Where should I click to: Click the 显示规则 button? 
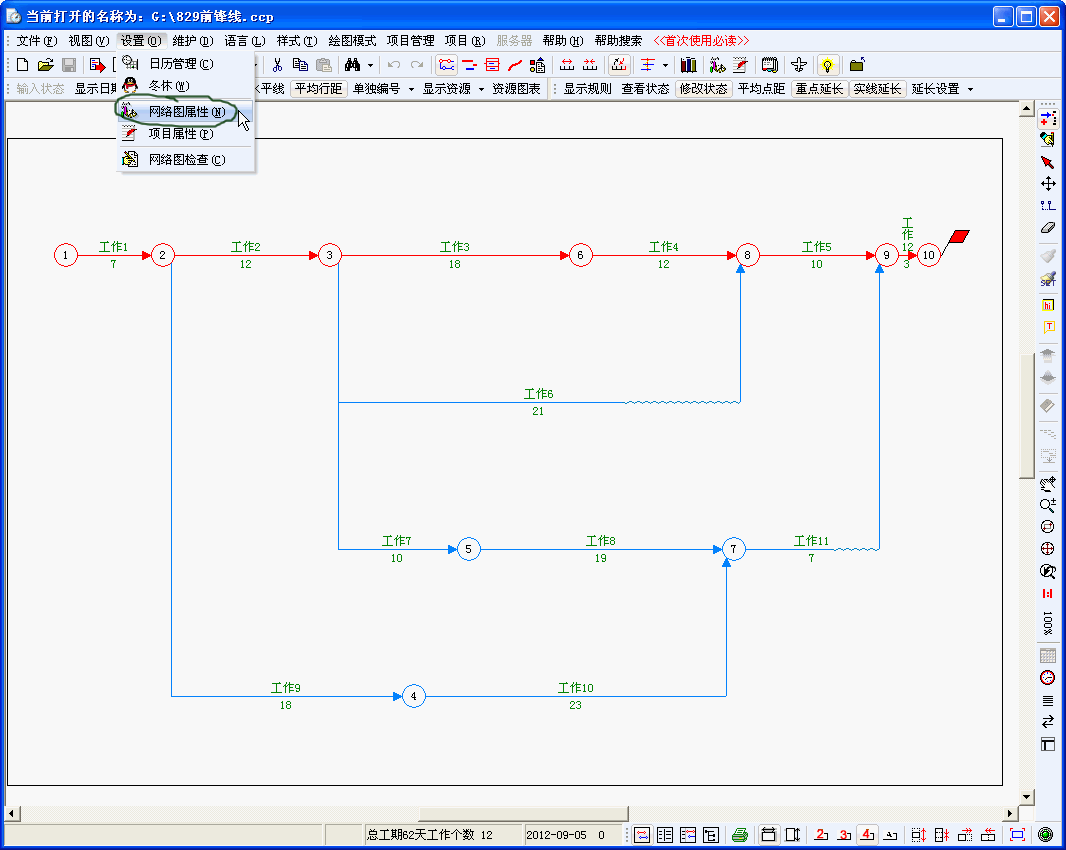(587, 89)
